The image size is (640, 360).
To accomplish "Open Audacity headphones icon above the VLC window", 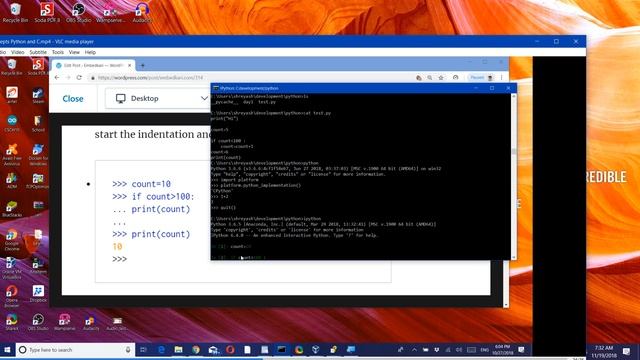I will coord(142,12).
